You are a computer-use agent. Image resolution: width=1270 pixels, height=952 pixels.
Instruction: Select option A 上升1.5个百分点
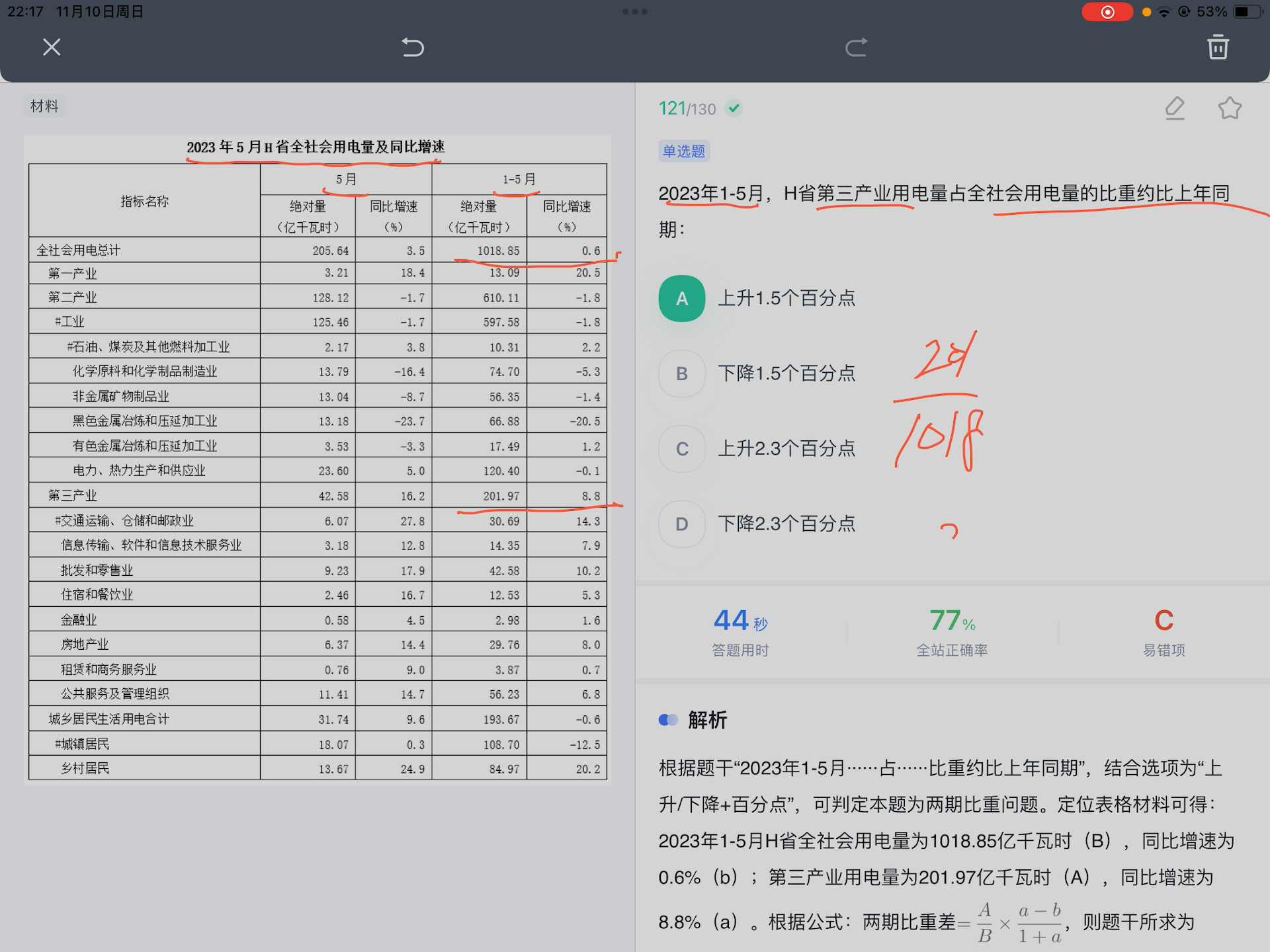[757, 299]
